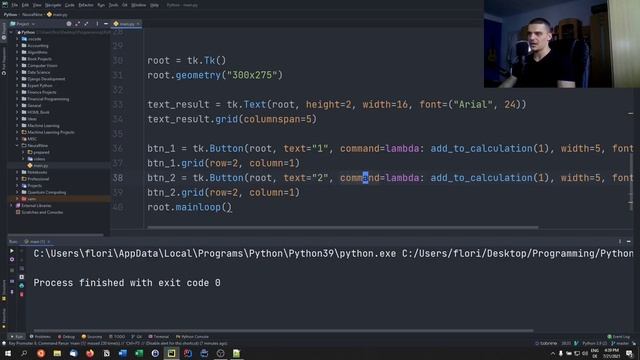Viewport: 640px width, 360px height.
Task: Open the File menu
Action: coord(15,5)
